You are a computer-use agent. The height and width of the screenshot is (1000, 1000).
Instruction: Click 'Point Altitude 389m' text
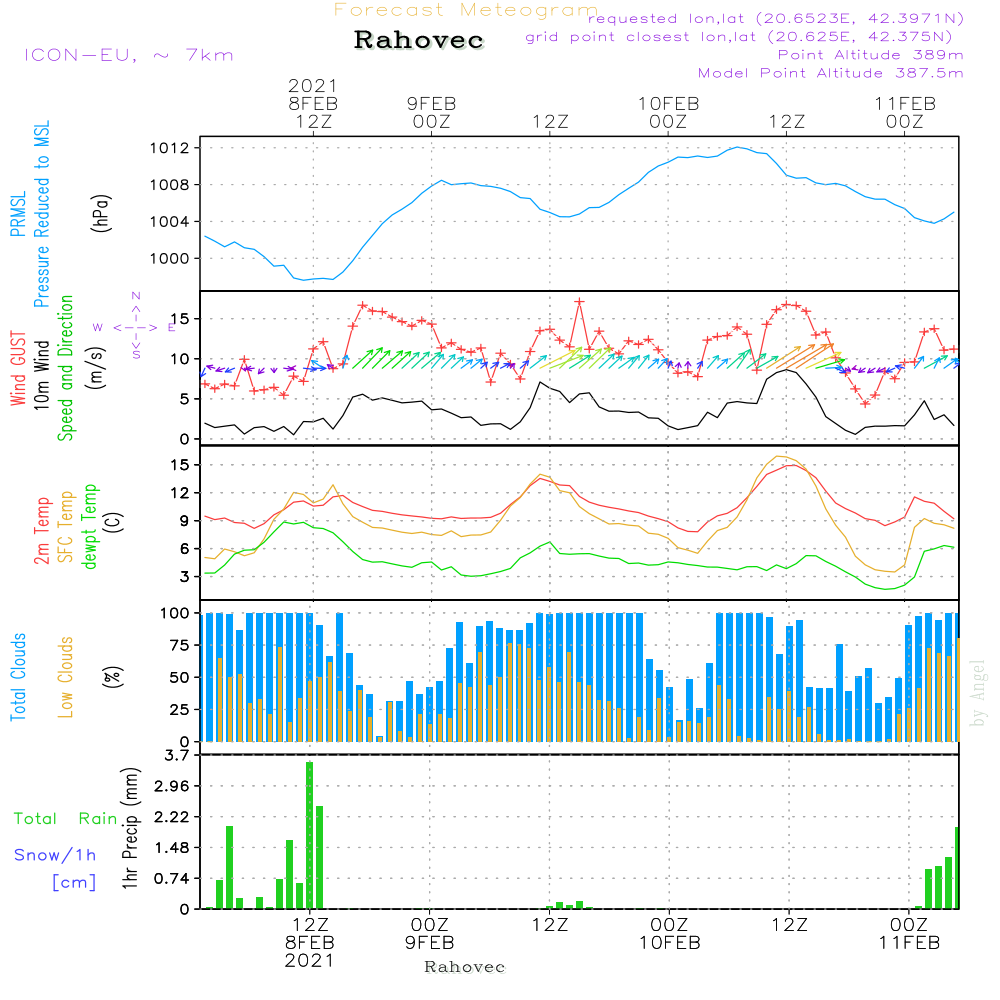871,55
